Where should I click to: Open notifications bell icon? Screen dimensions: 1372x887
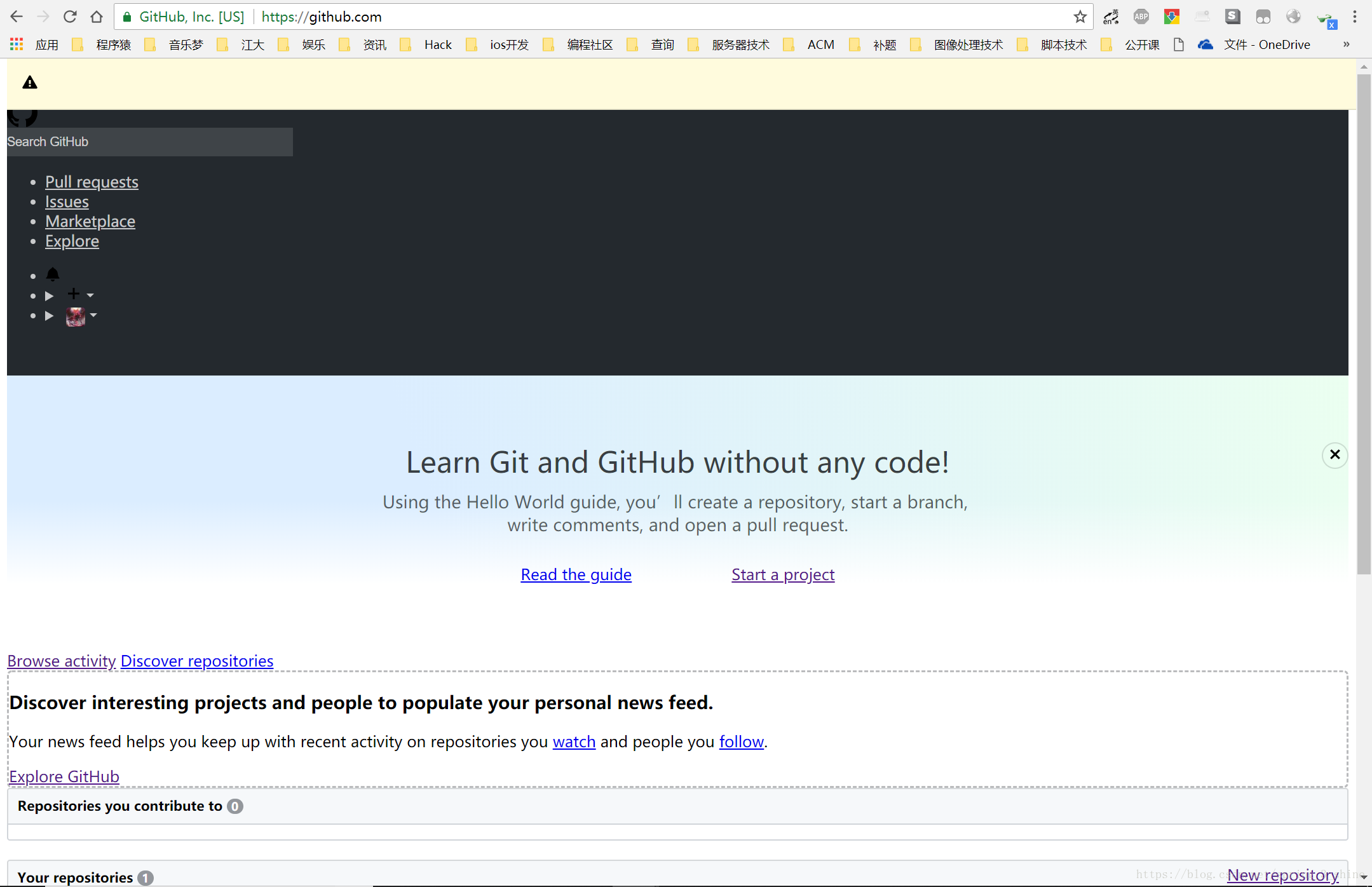53,274
